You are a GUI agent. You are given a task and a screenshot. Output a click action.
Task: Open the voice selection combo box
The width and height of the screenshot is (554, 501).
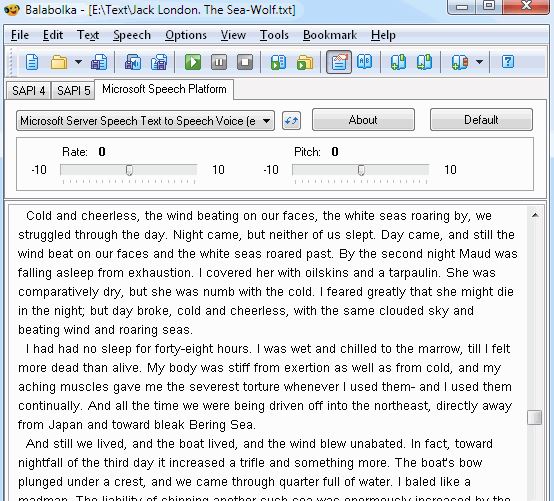pyautogui.click(x=145, y=121)
